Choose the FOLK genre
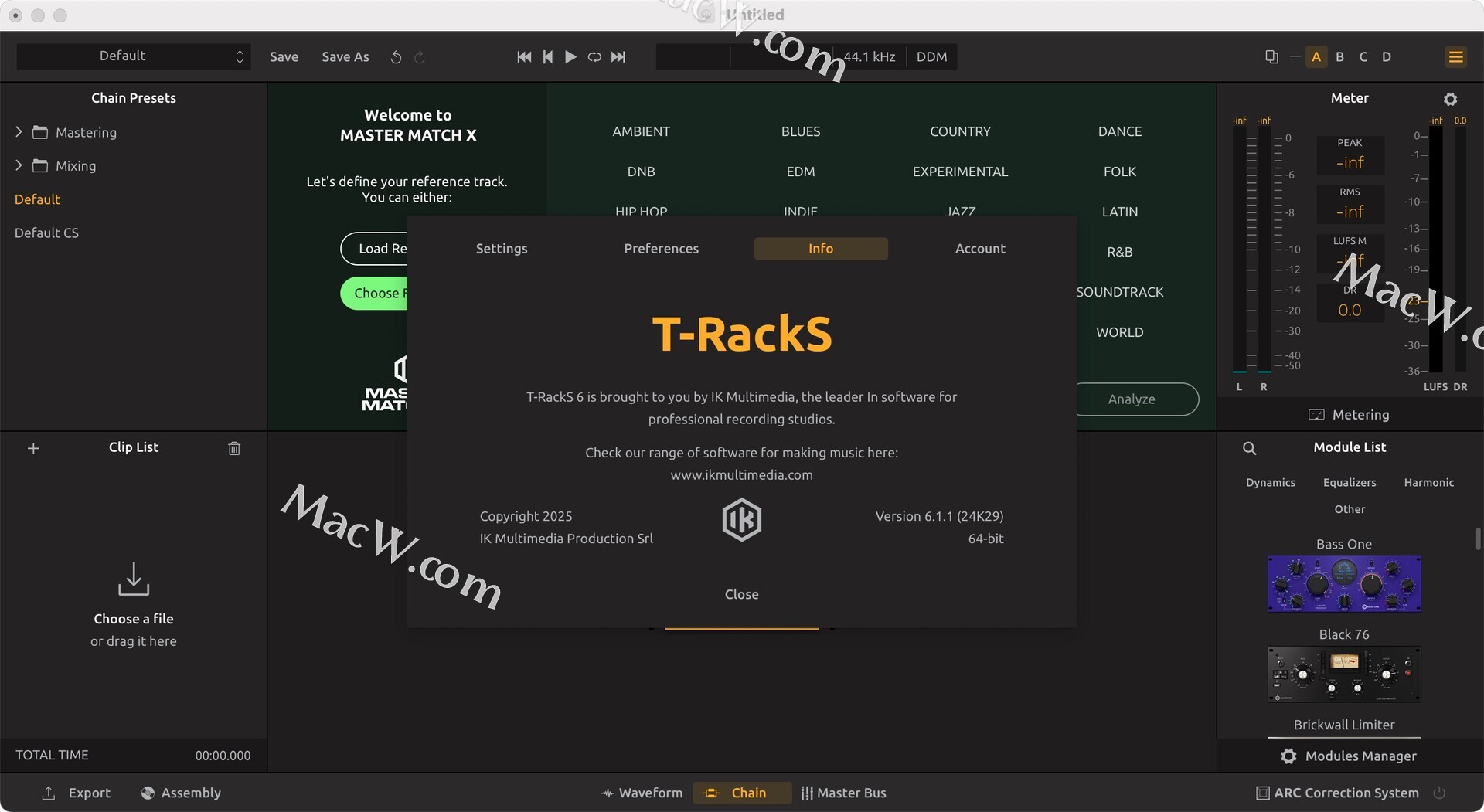Viewport: 1484px width, 812px height. tap(1119, 172)
